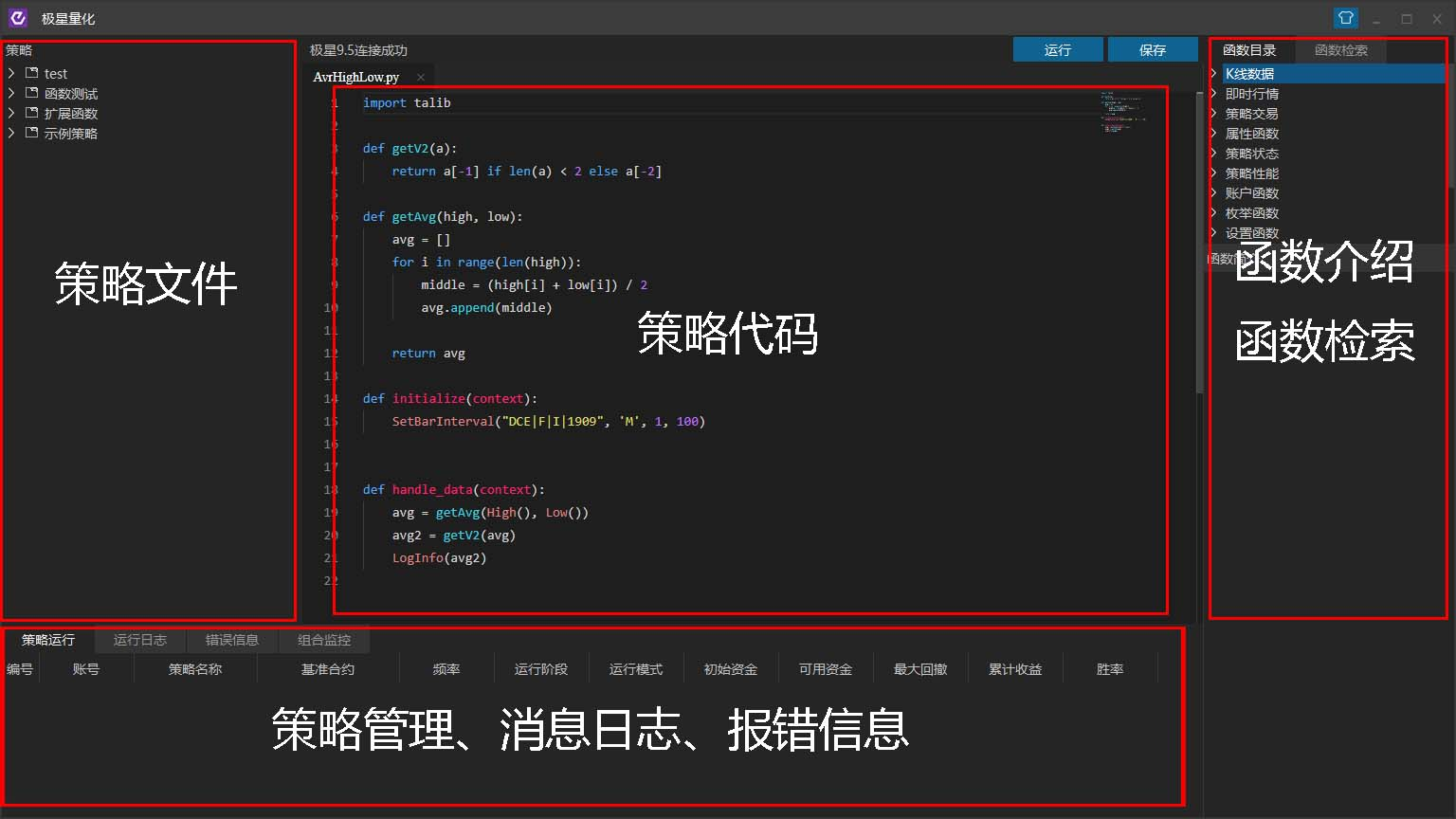Open the 运行日志 tab
The width and height of the screenshot is (1456, 819).
tap(140, 640)
